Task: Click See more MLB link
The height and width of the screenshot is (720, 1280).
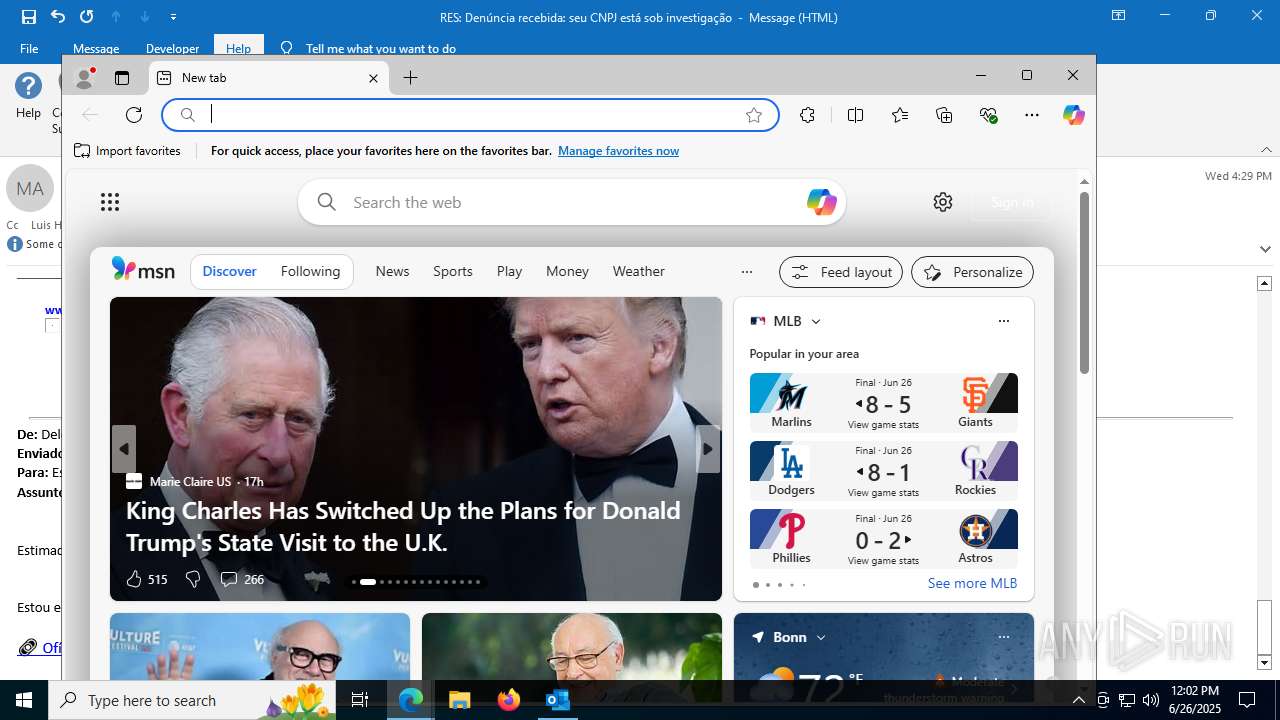Action: tap(972, 583)
